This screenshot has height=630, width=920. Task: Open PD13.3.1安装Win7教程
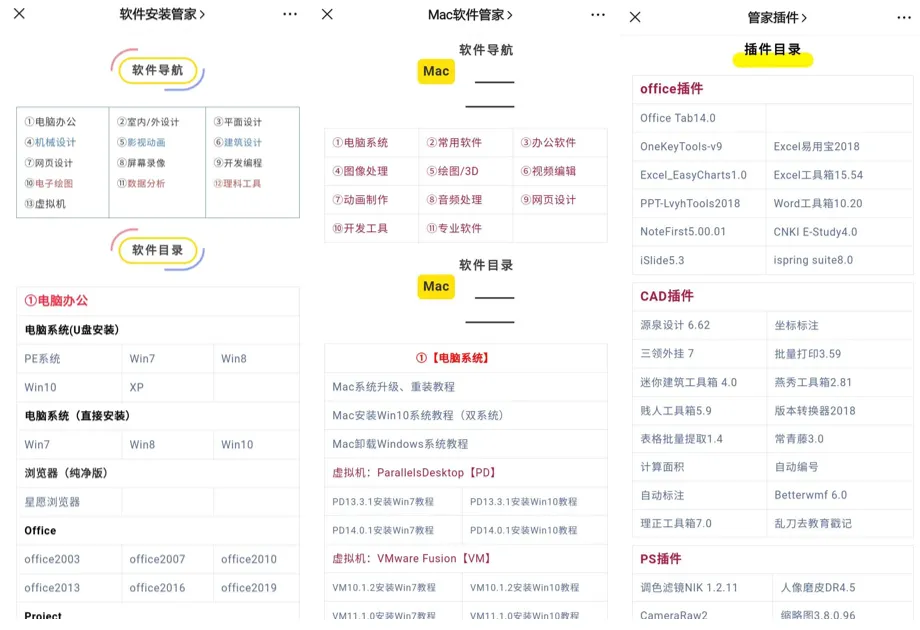(383, 502)
